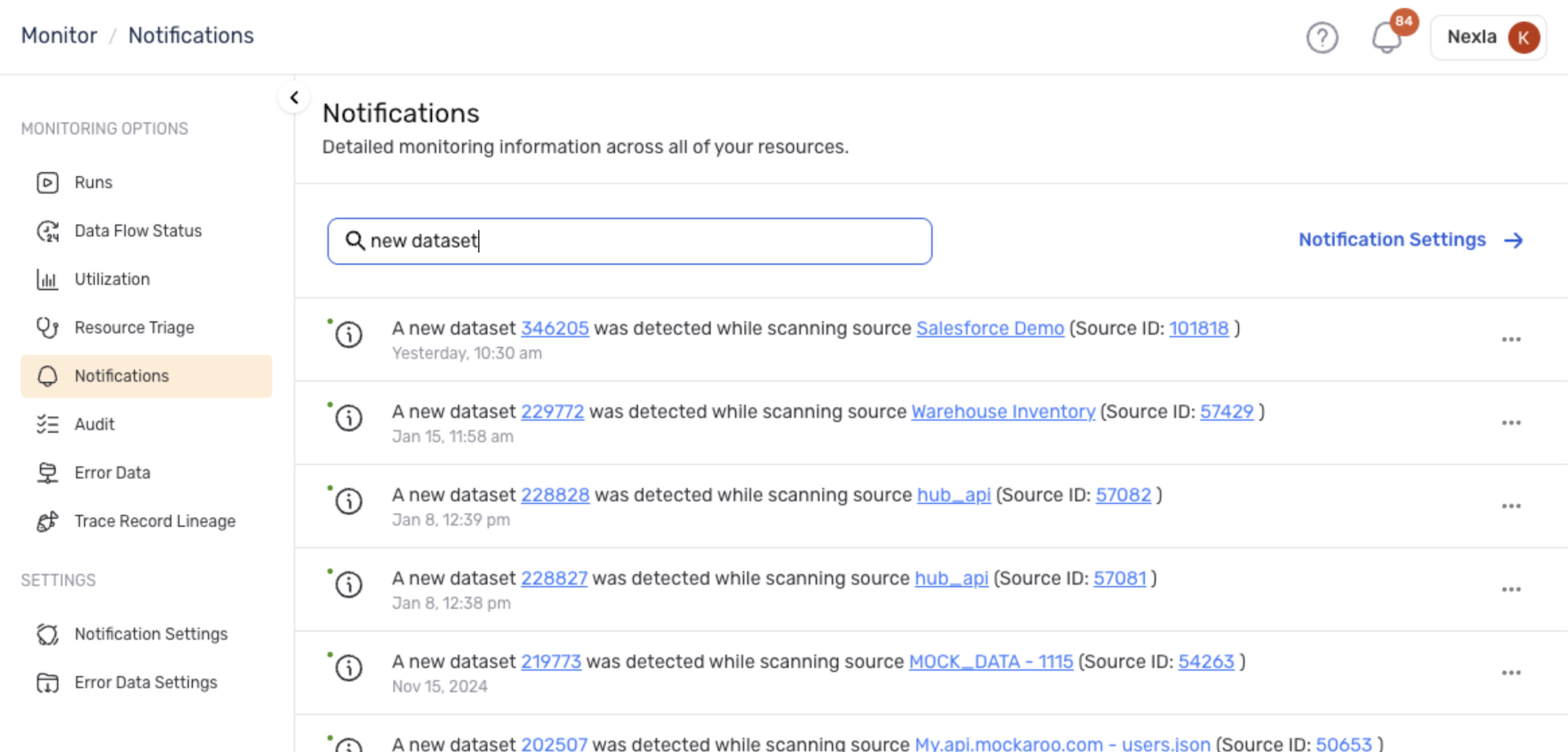
Task: Open the Nexla account menu
Action: tap(1488, 38)
